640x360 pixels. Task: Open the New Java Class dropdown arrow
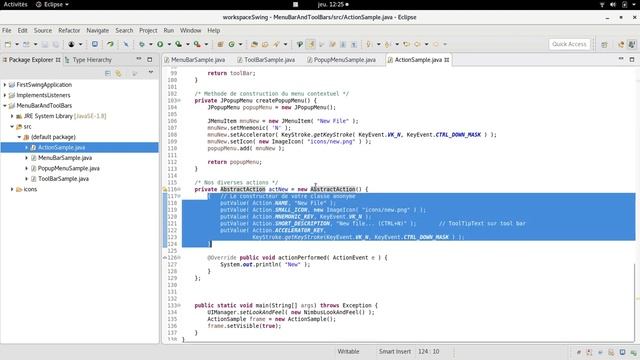(240, 44)
